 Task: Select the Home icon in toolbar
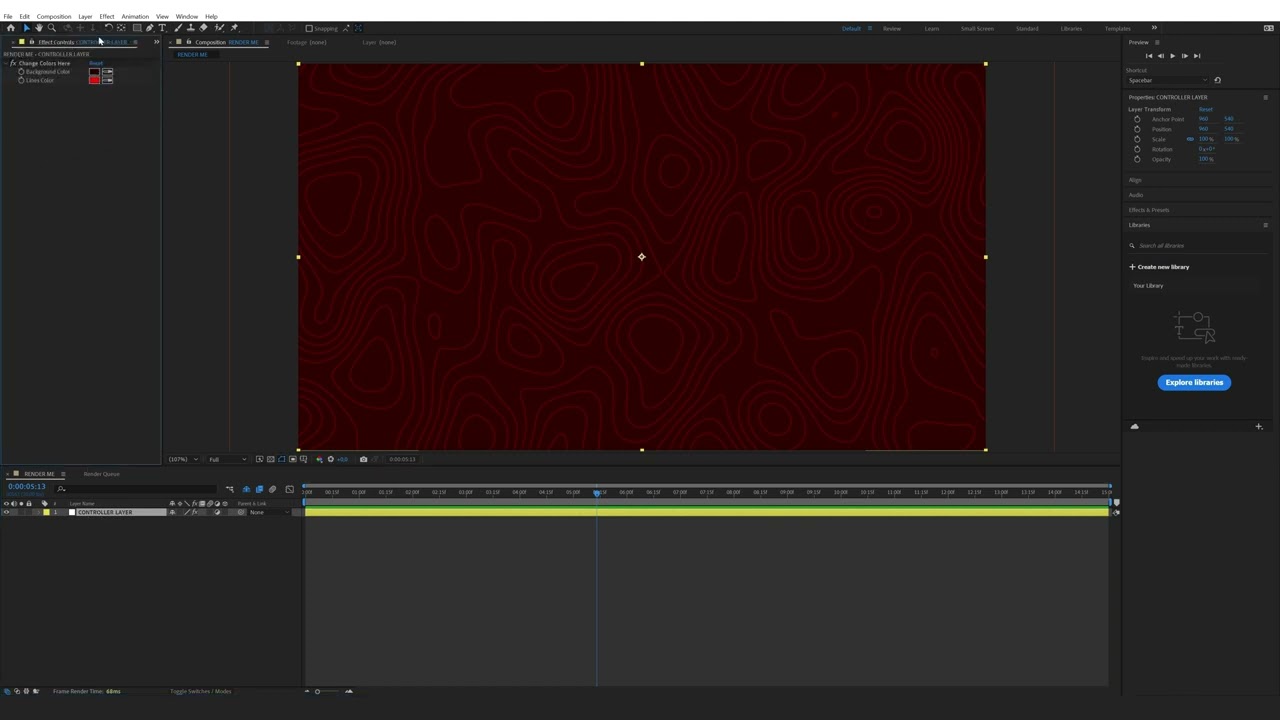tap(11, 28)
